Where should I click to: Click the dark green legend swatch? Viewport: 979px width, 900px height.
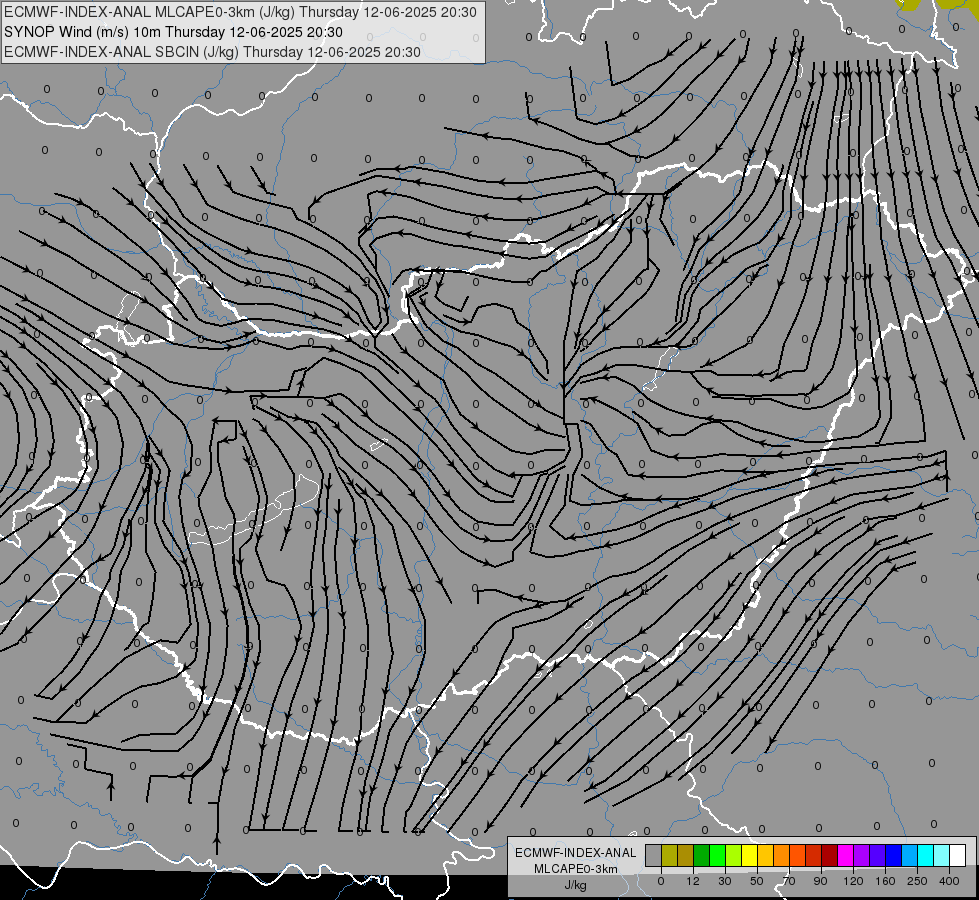(x=702, y=855)
